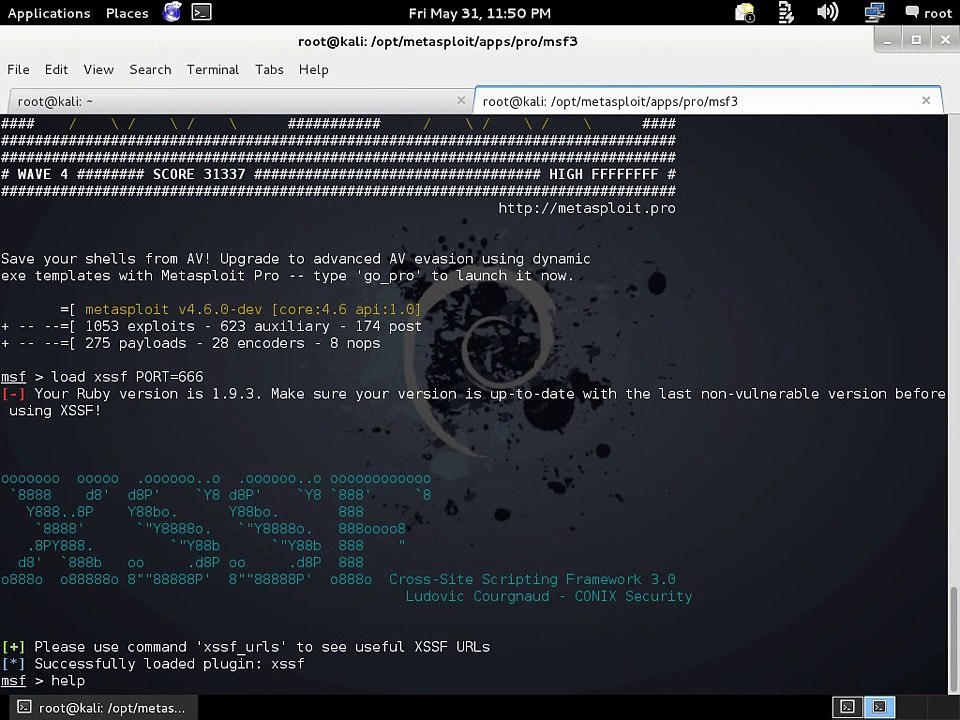Close the root@kali: ~ tab
Screen dimensions: 960x720
coord(461,100)
